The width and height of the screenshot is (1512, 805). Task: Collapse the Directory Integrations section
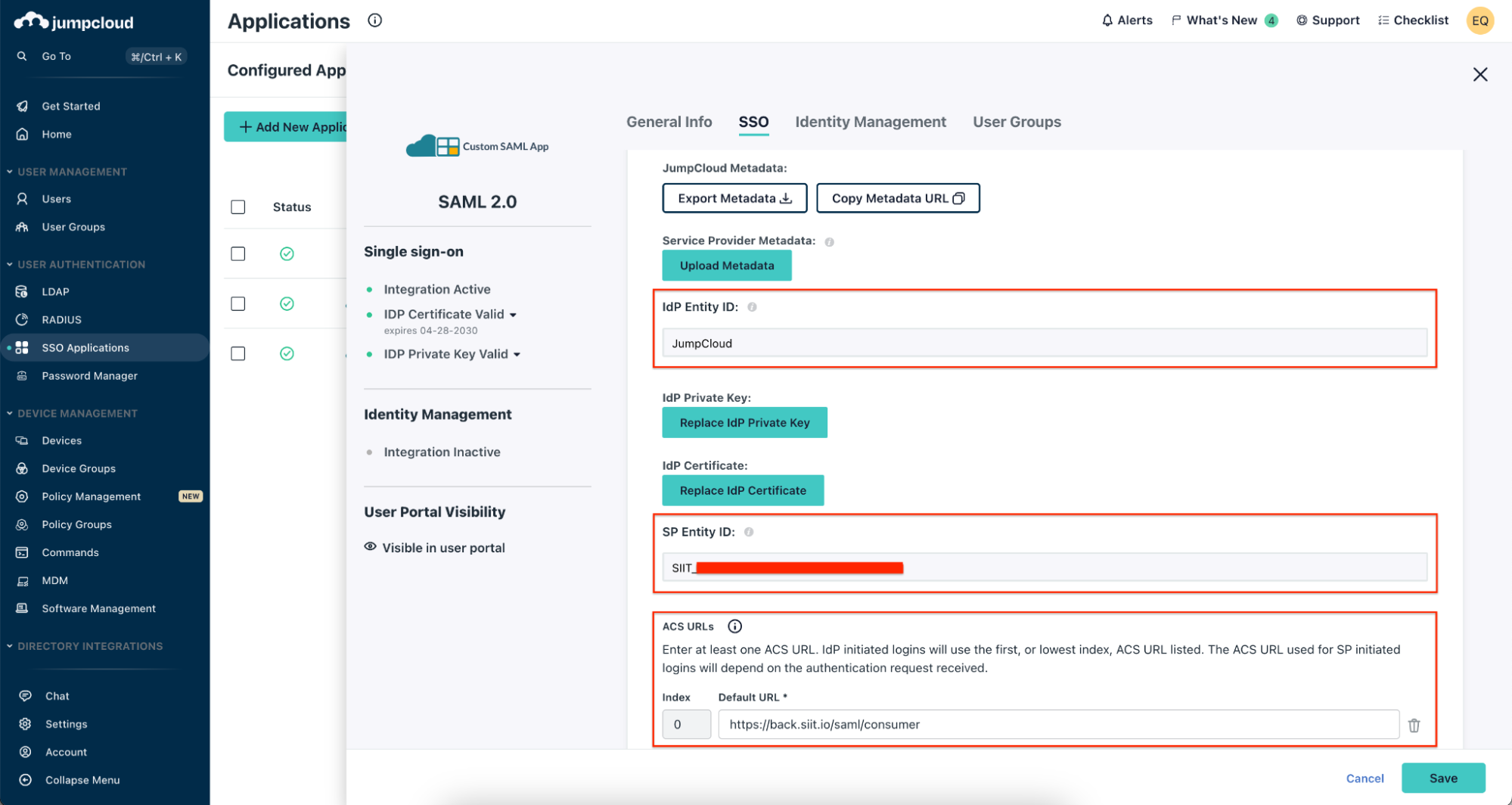click(10, 646)
